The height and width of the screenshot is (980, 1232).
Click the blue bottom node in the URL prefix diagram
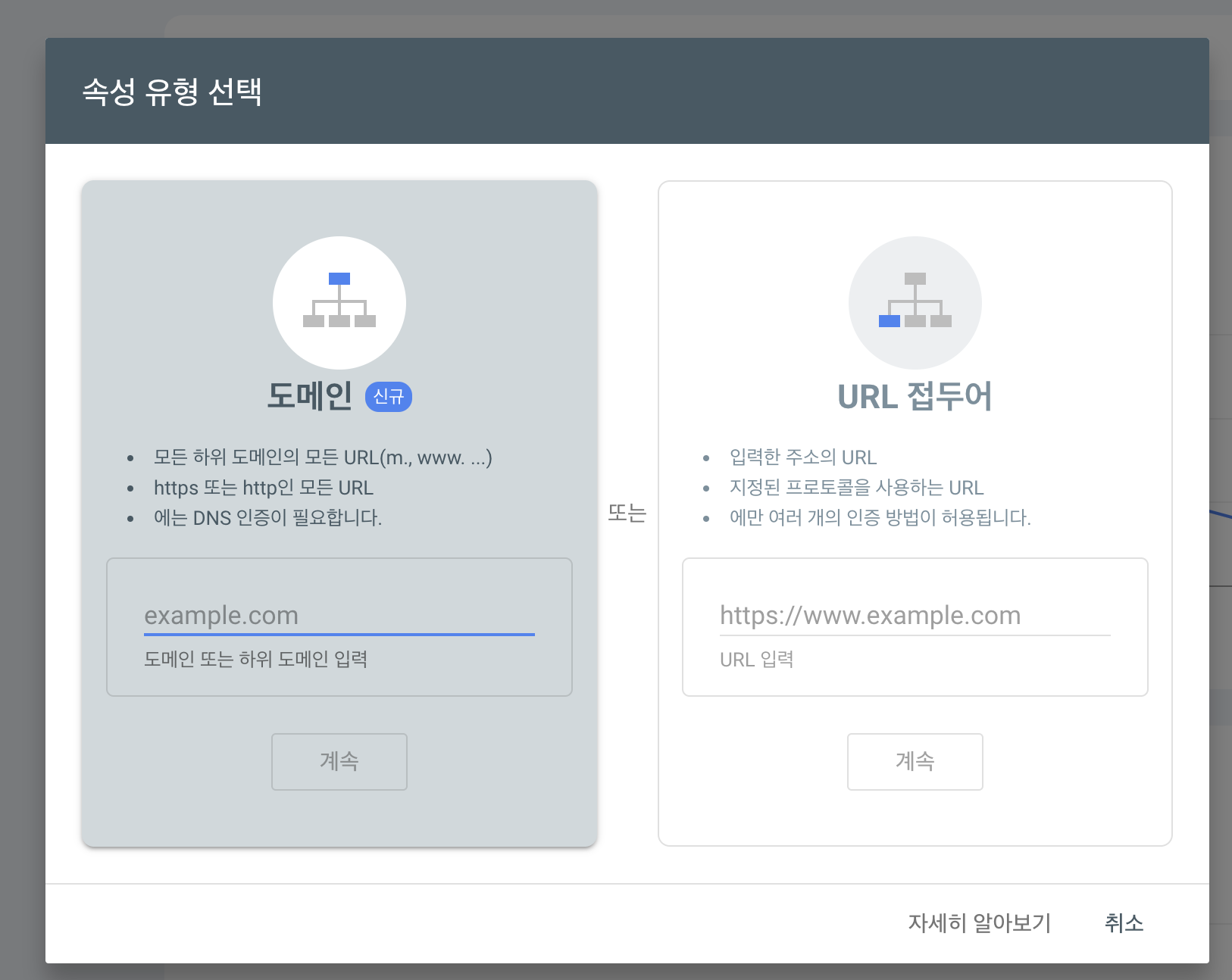889,323
